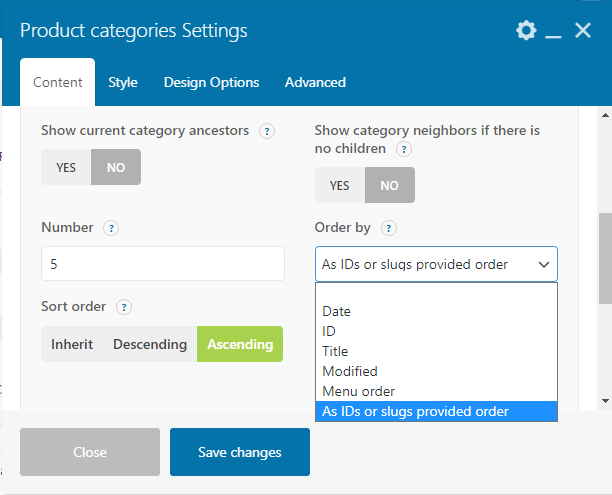
Task: Set Sort order to Descending
Action: pos(150,344)
